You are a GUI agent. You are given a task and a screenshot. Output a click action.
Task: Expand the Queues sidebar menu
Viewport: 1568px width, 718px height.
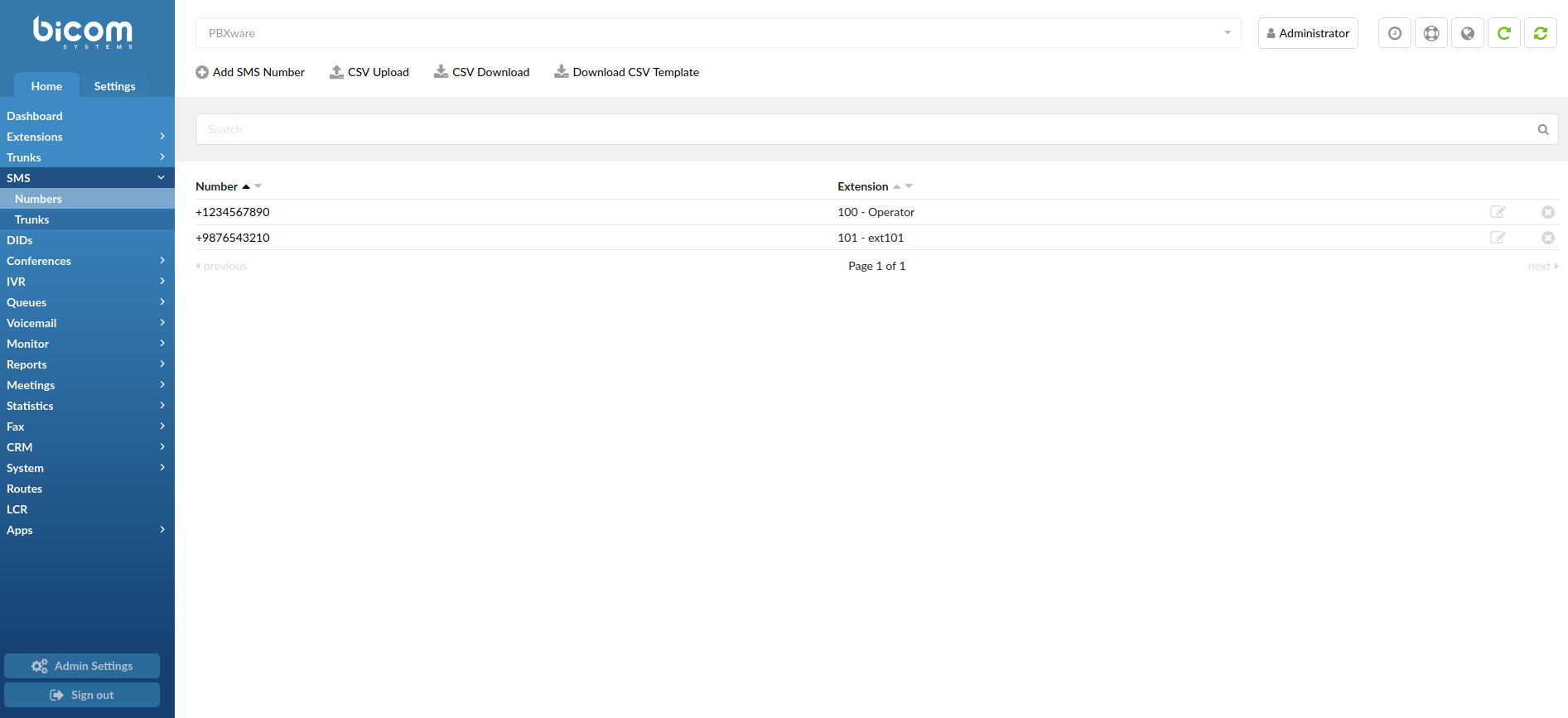(87, 302)
